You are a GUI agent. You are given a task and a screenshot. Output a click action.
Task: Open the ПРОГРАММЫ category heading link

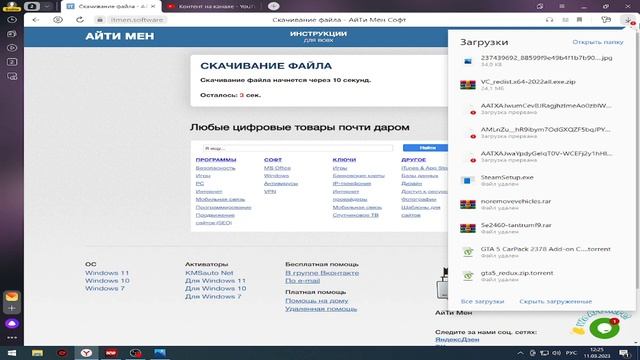tap(216, 160)
